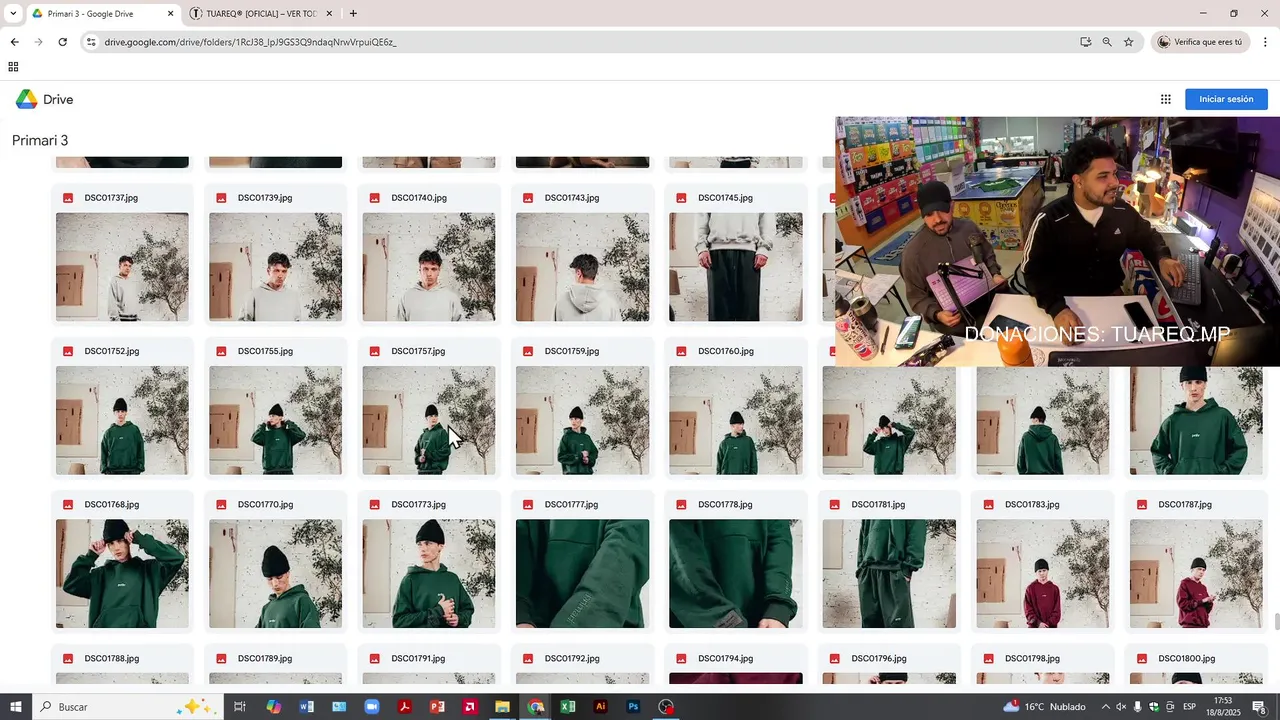This screenshot has height=720, width=1280.
Task: Open the DSC01777.jpg fabric close-up thumbnail
Action: tap(582, 574)
